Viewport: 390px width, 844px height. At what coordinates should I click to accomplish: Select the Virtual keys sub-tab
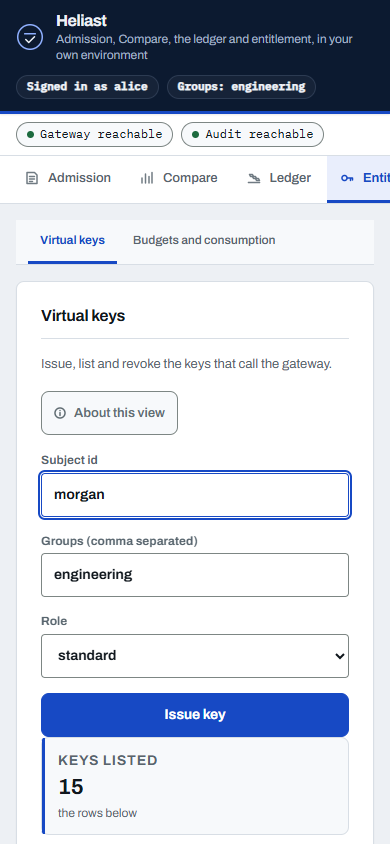[73, 241]
